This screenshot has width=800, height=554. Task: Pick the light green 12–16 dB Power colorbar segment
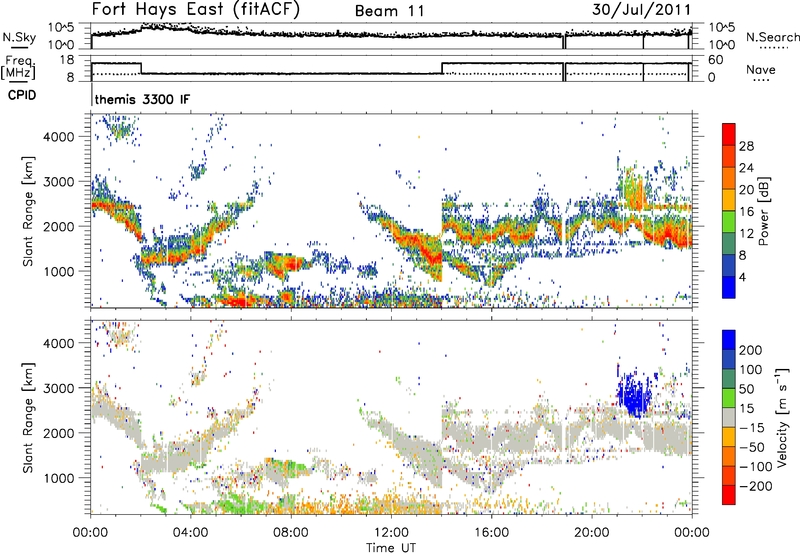[x=729, y=222]
